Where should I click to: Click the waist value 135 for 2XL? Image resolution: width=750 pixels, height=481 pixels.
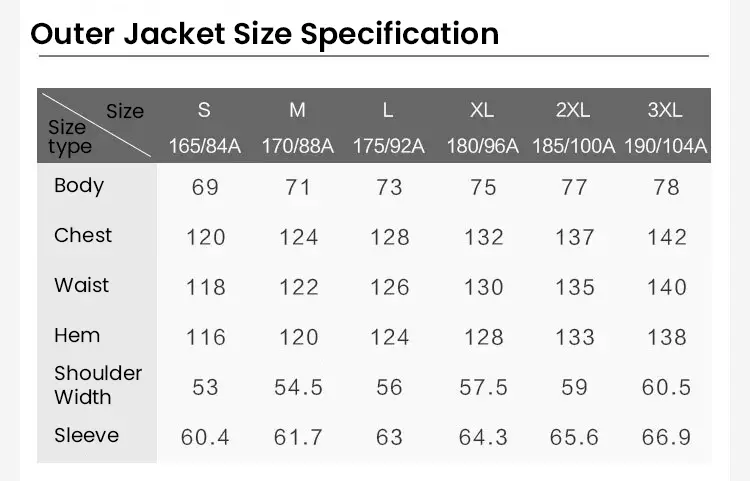pos(575,287)
